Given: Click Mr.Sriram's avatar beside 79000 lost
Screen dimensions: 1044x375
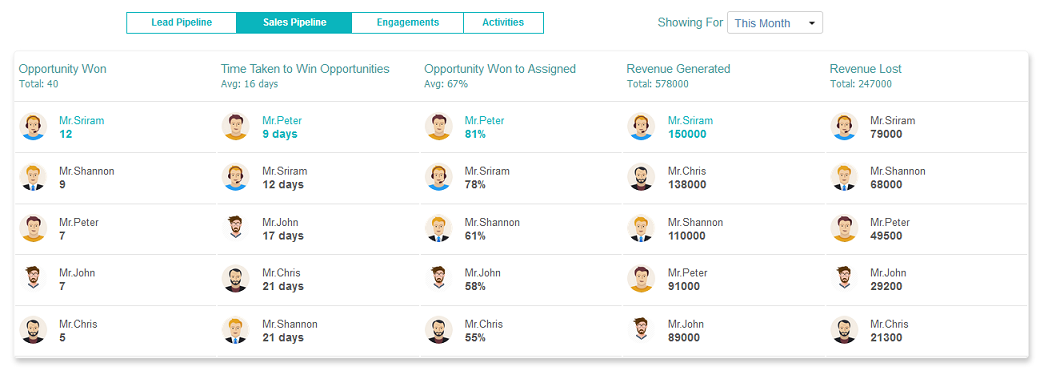Looking at the screenshot, I should 844,127.
